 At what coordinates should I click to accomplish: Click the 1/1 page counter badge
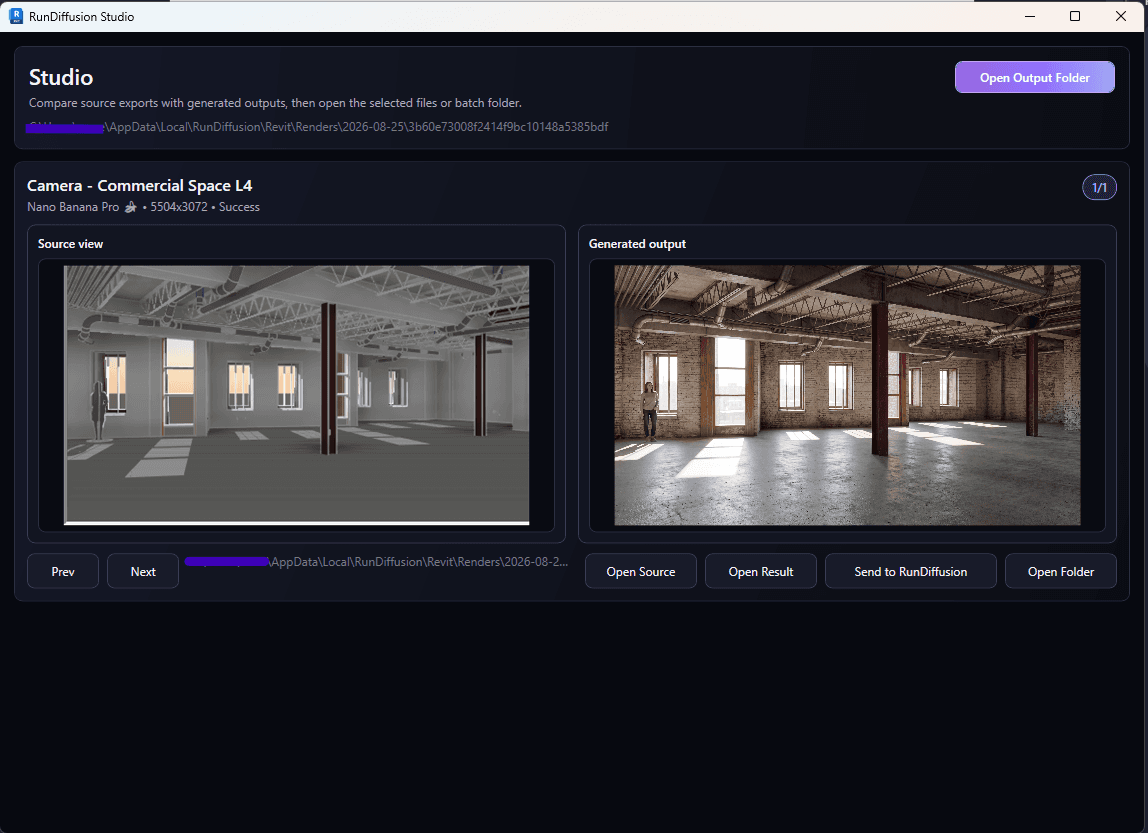1099,187
